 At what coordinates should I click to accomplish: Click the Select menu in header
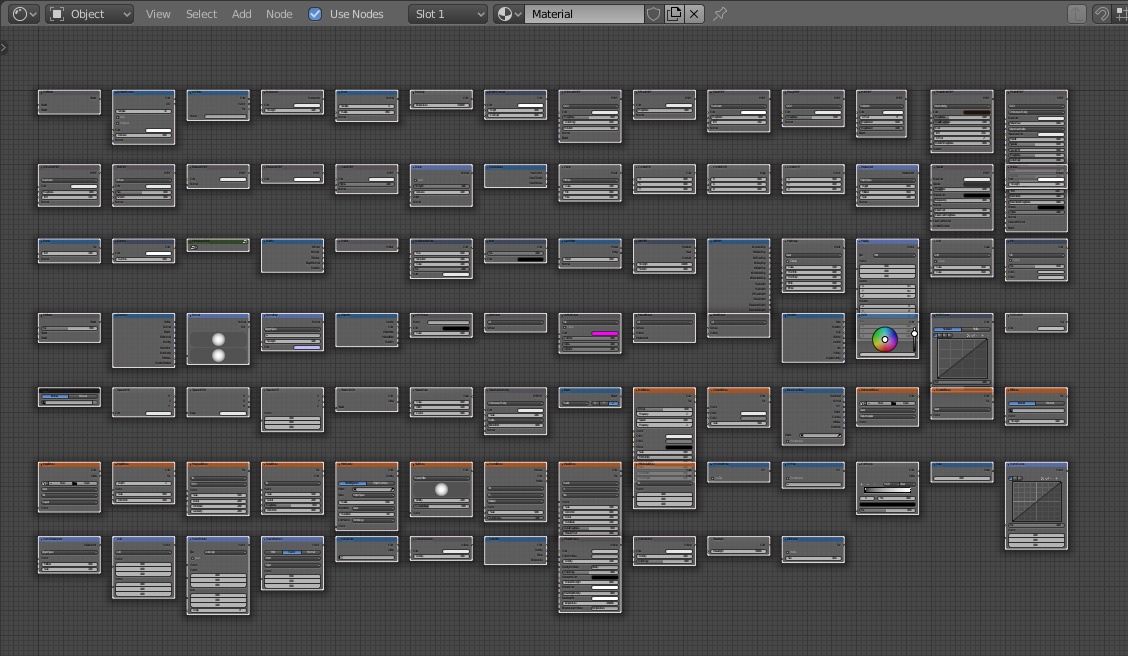coord(201,14)
